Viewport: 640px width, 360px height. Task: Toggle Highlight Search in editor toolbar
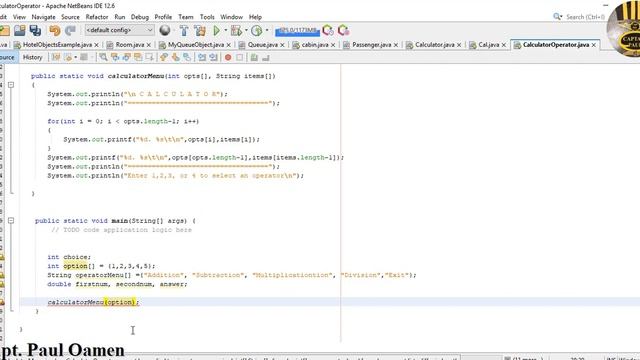click(x=138, y=58)
